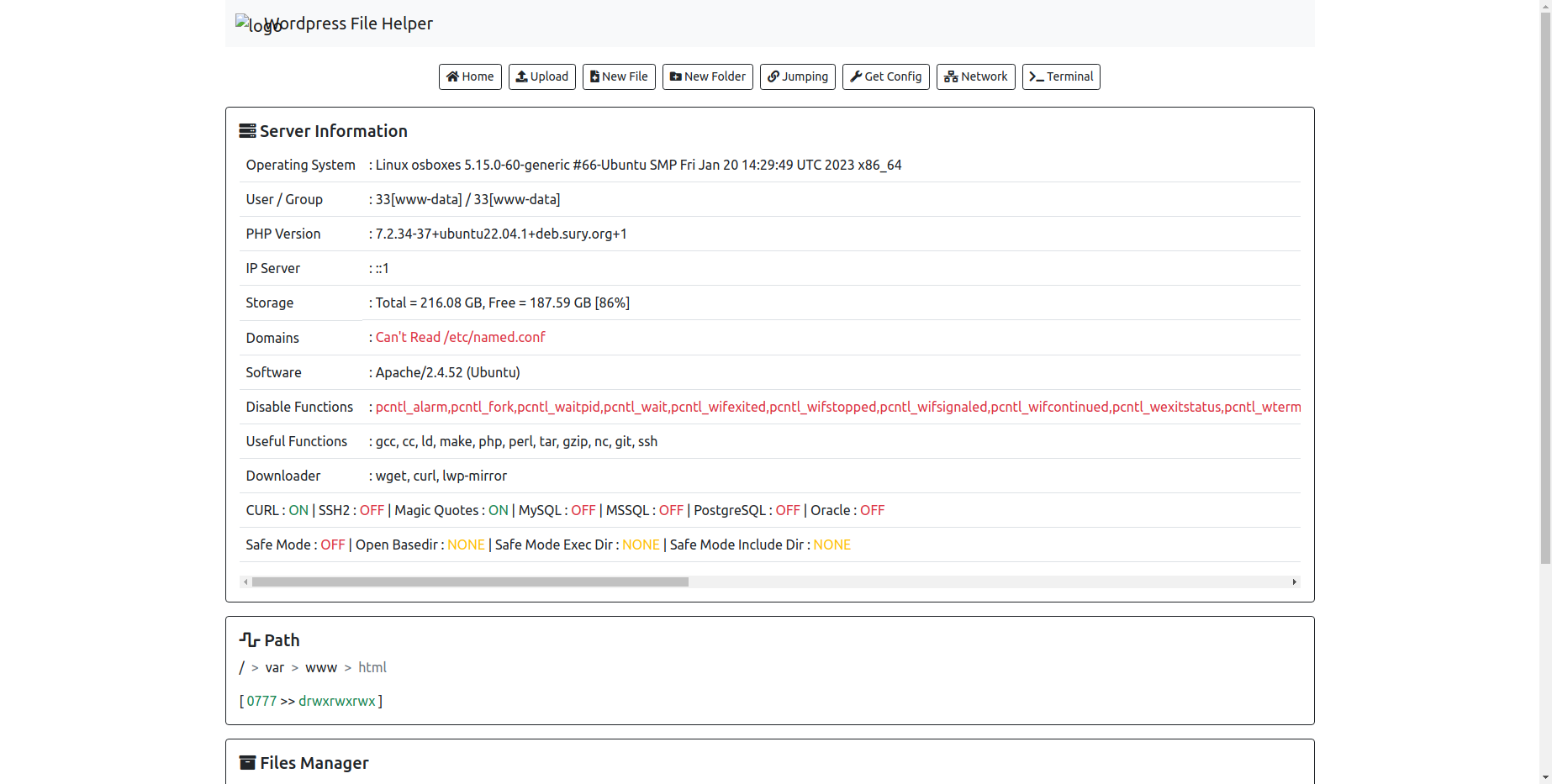
Task: Click the PHP Version value
Action: coord(501,234)
